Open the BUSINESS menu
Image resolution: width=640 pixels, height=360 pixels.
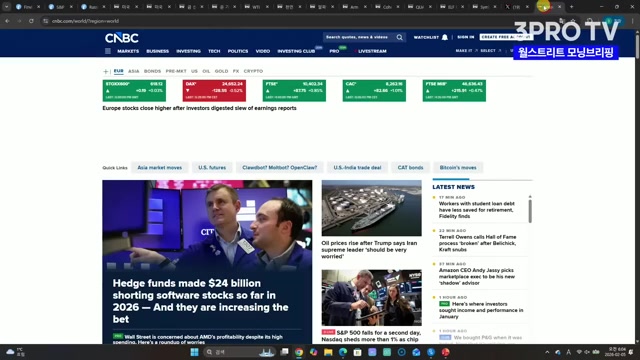click(x=158, y=51)
